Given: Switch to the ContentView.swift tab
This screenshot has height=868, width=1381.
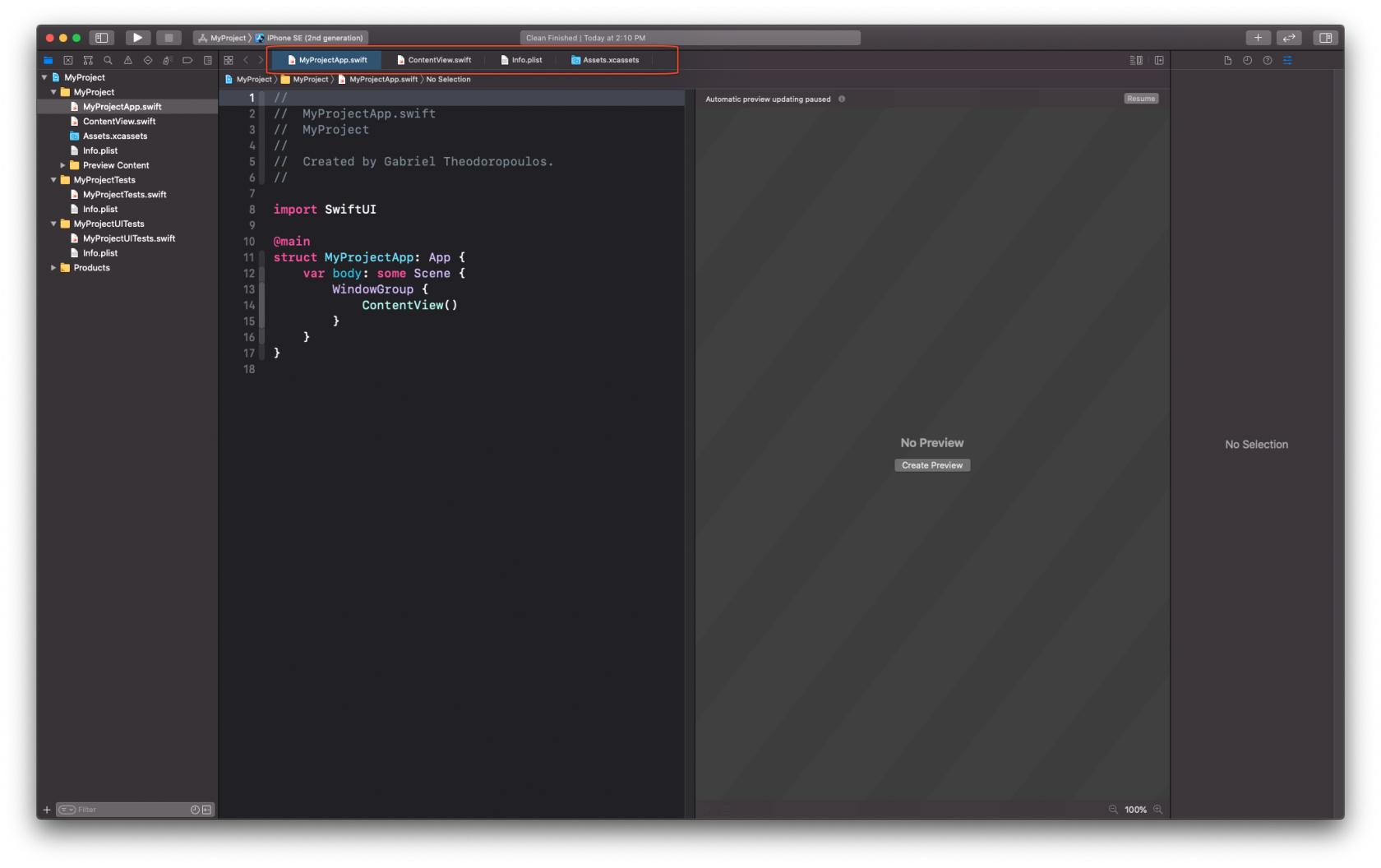Looking at the screenshot, I should point(435,59).
